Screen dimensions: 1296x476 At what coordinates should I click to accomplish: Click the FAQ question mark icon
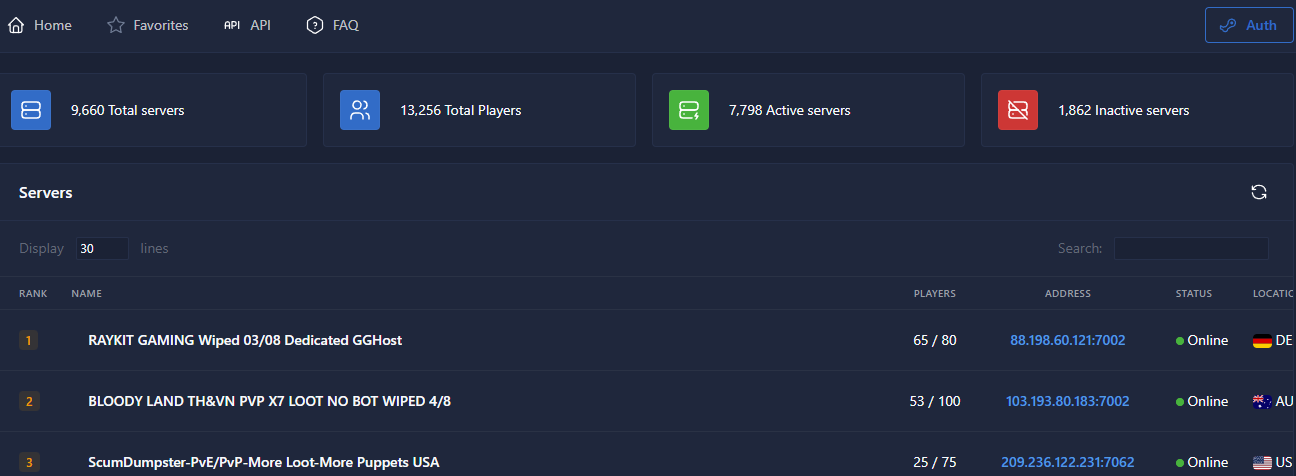click(x=315, y=25)
